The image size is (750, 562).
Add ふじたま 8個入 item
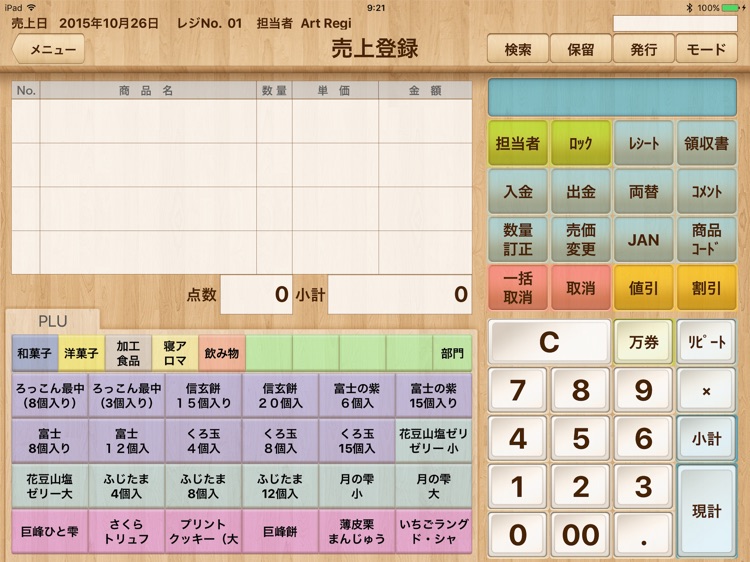(x=203, y=486)
